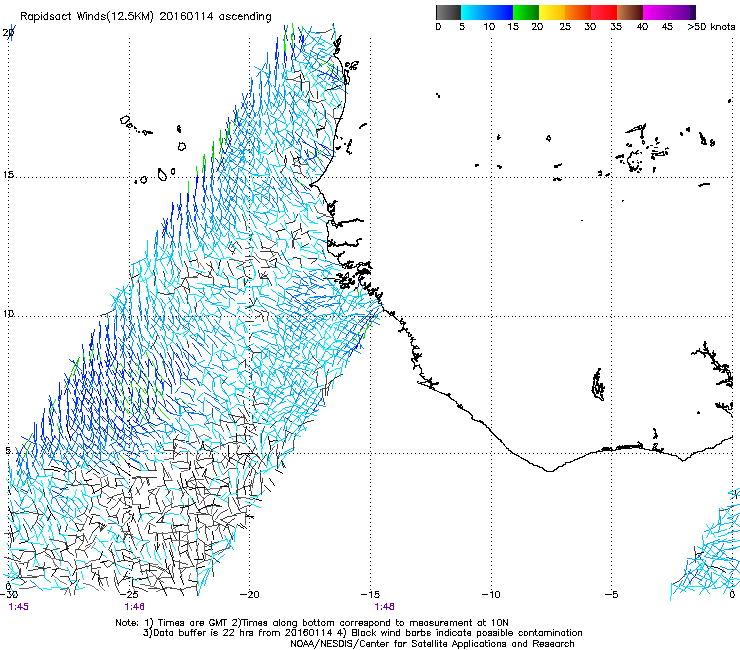The width and height of the screenshot is (740, 650).
Task: Click the '>50 knots' legend label
Action: click(711, 27)
